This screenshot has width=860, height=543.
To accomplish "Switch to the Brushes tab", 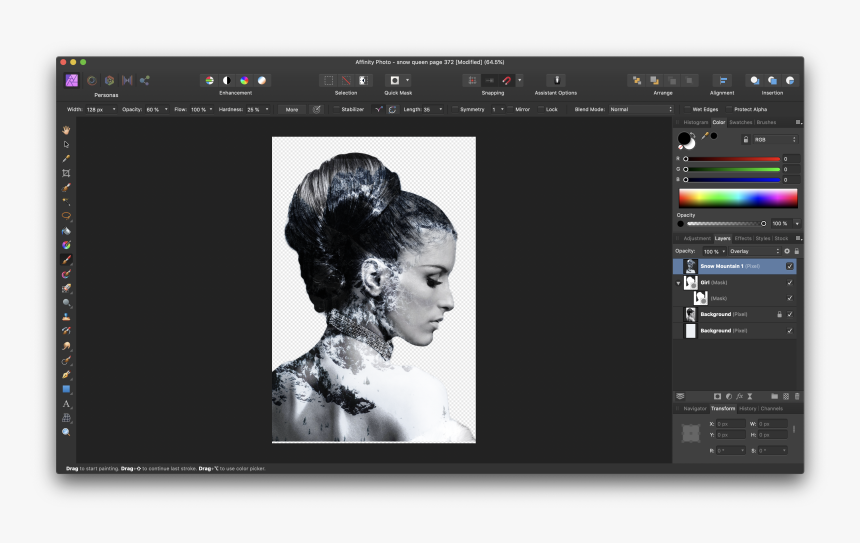I will [x=766, y=122].
